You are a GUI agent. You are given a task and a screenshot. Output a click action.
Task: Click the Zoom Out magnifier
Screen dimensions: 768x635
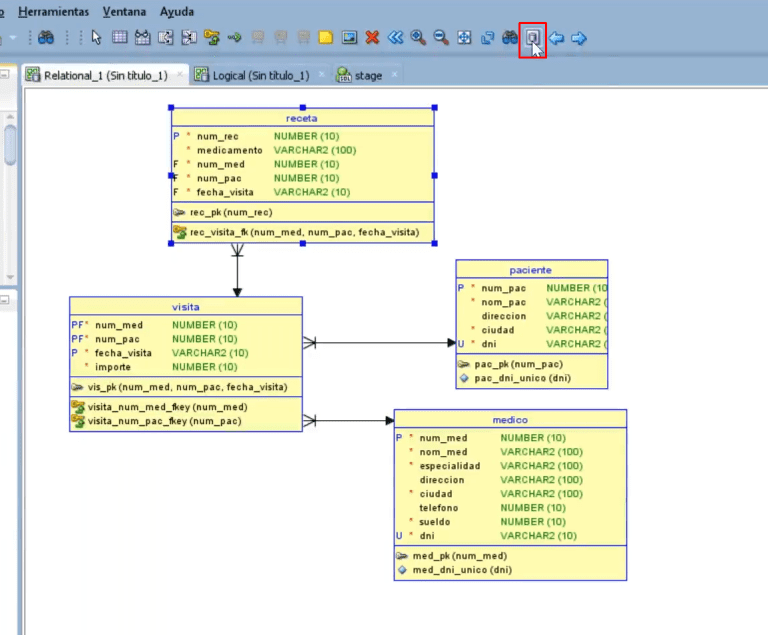coord(441,38)
